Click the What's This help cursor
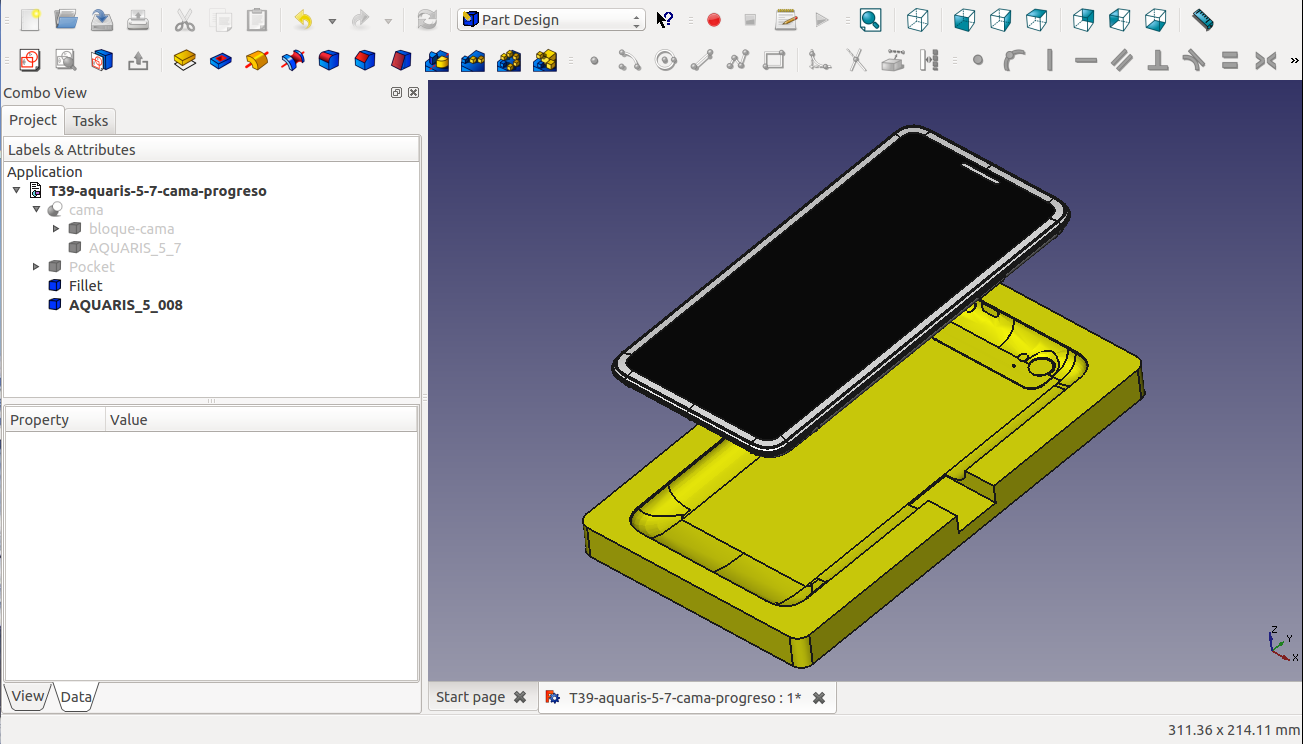 (665, 20)
